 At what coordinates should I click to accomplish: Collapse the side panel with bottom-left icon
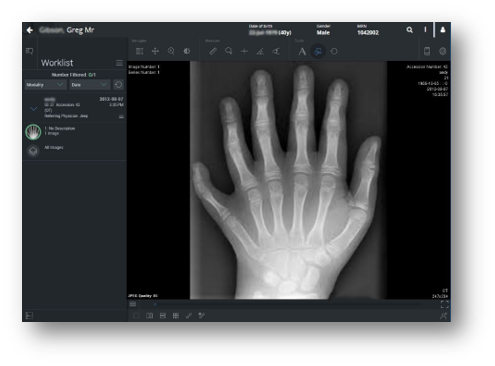point(29,315)
